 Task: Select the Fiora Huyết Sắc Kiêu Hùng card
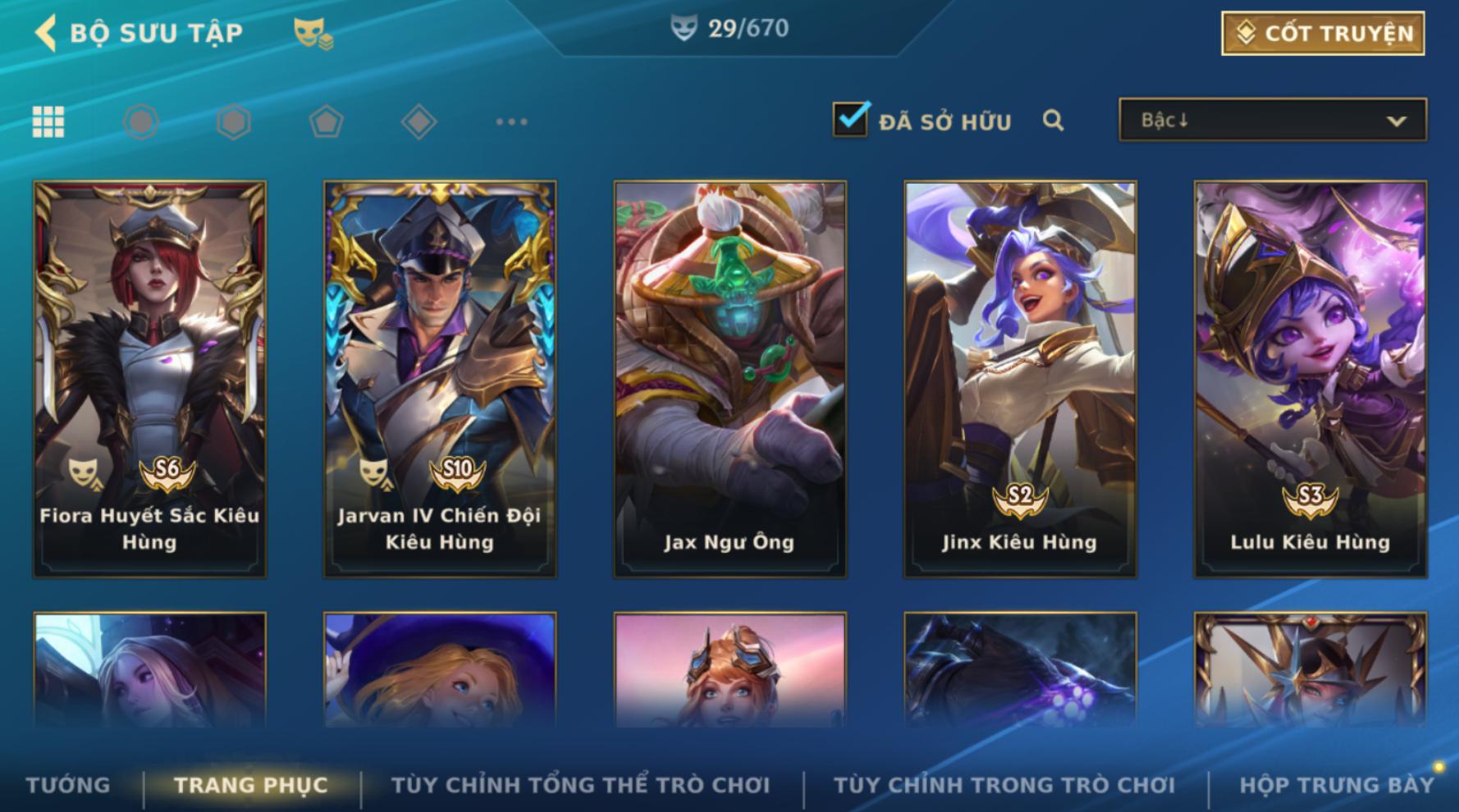tap(149, 379)
